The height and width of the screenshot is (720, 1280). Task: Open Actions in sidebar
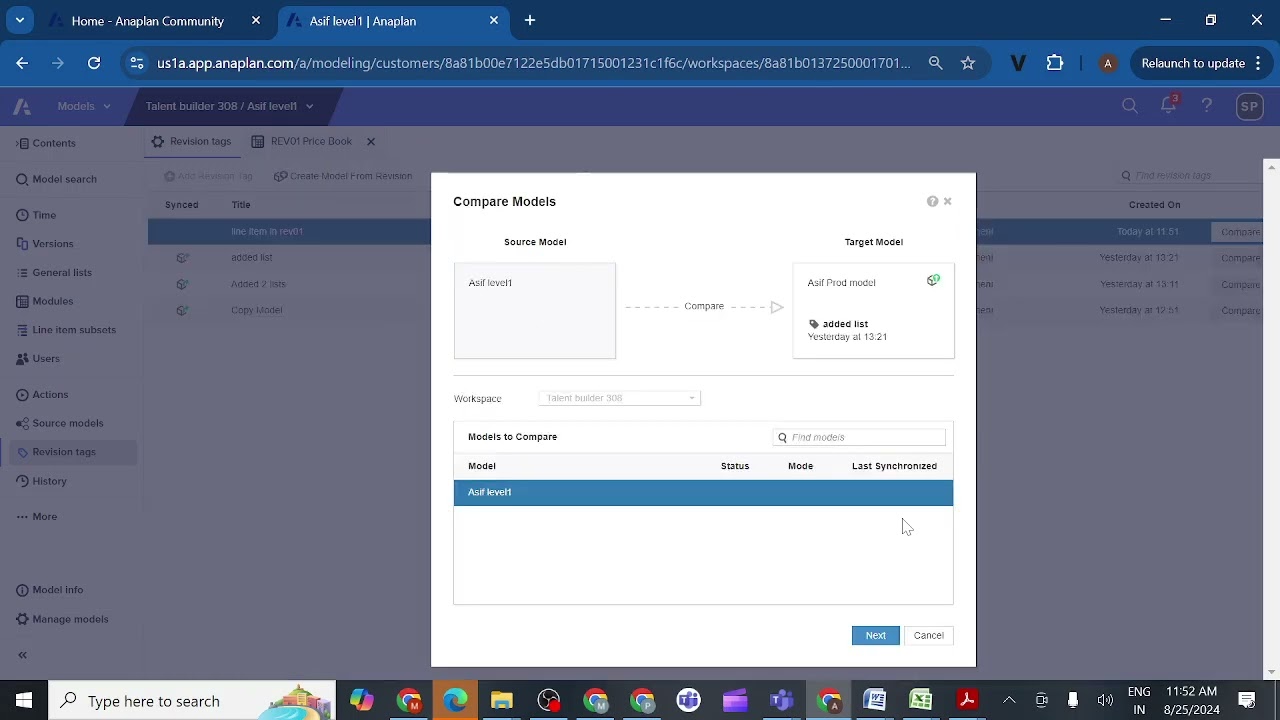pyautogui.click(x=42, y=394)
